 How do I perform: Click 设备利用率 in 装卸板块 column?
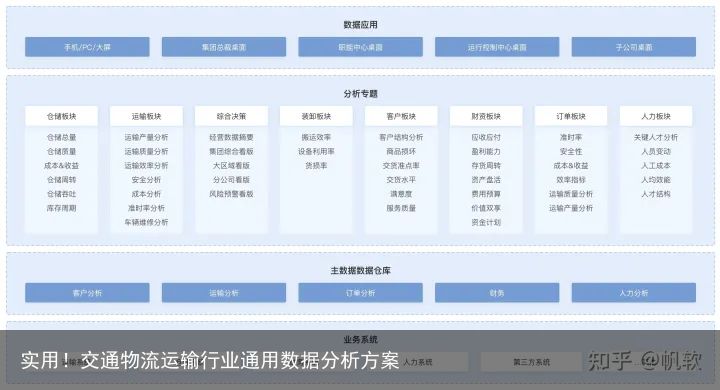click(316, 151)
